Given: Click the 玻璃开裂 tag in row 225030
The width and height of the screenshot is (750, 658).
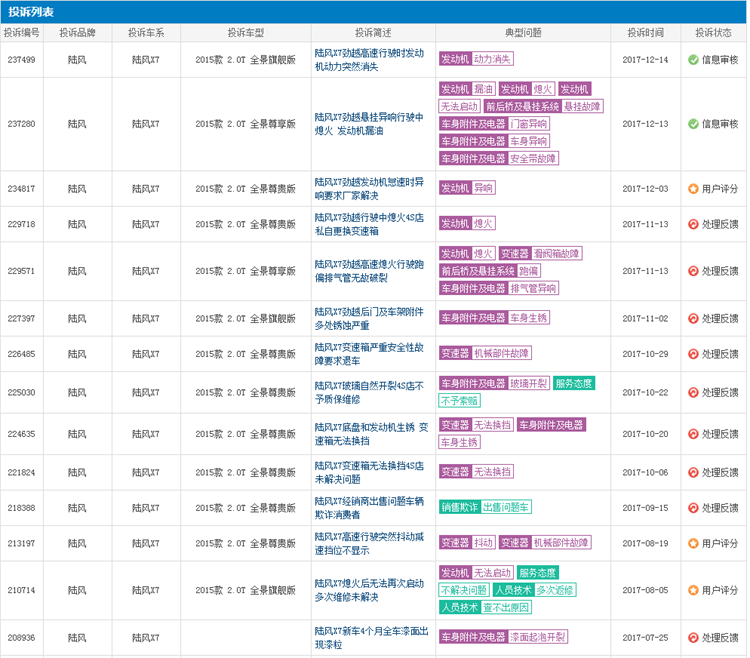Looking at the screenshot, I should pos(528,384).
